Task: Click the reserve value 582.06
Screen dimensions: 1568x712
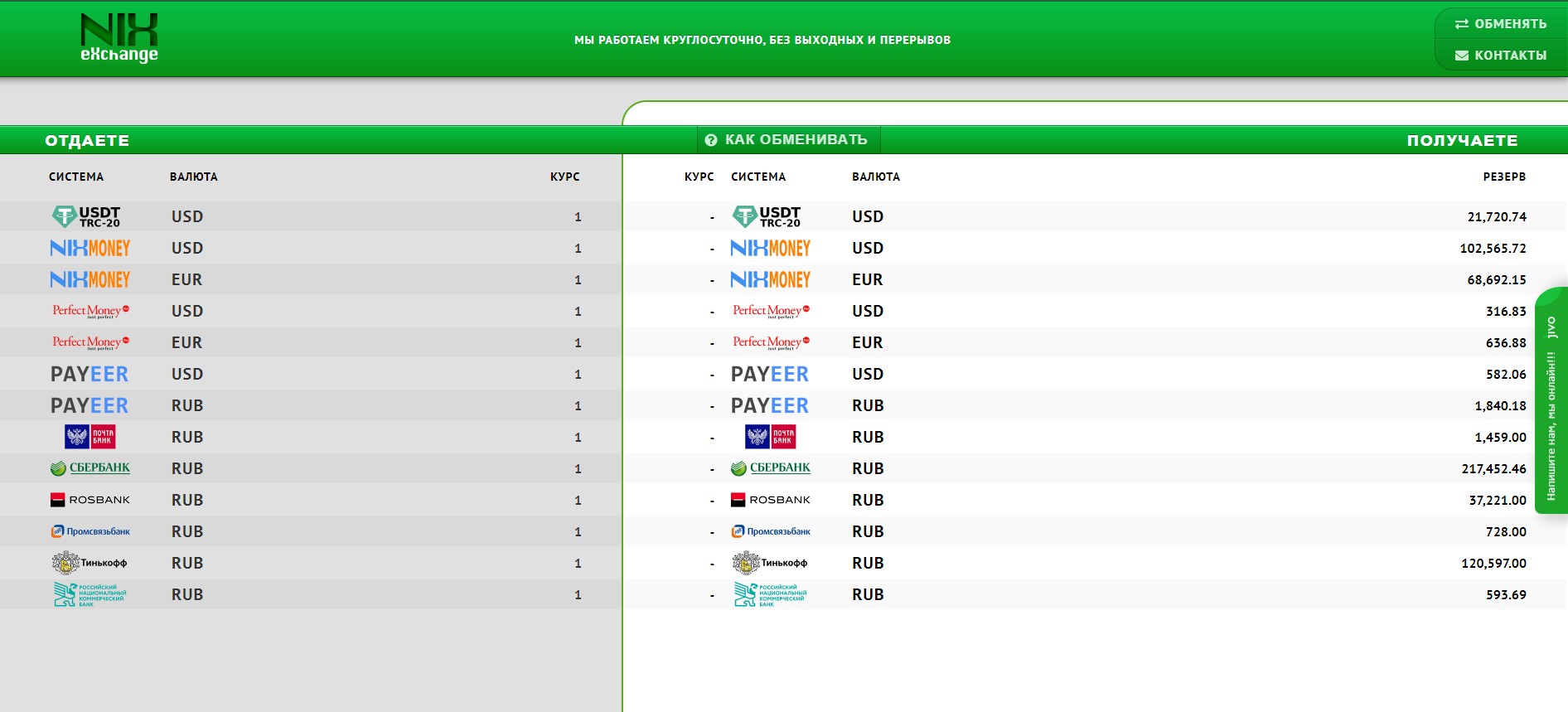Action: coord(1506,375)
